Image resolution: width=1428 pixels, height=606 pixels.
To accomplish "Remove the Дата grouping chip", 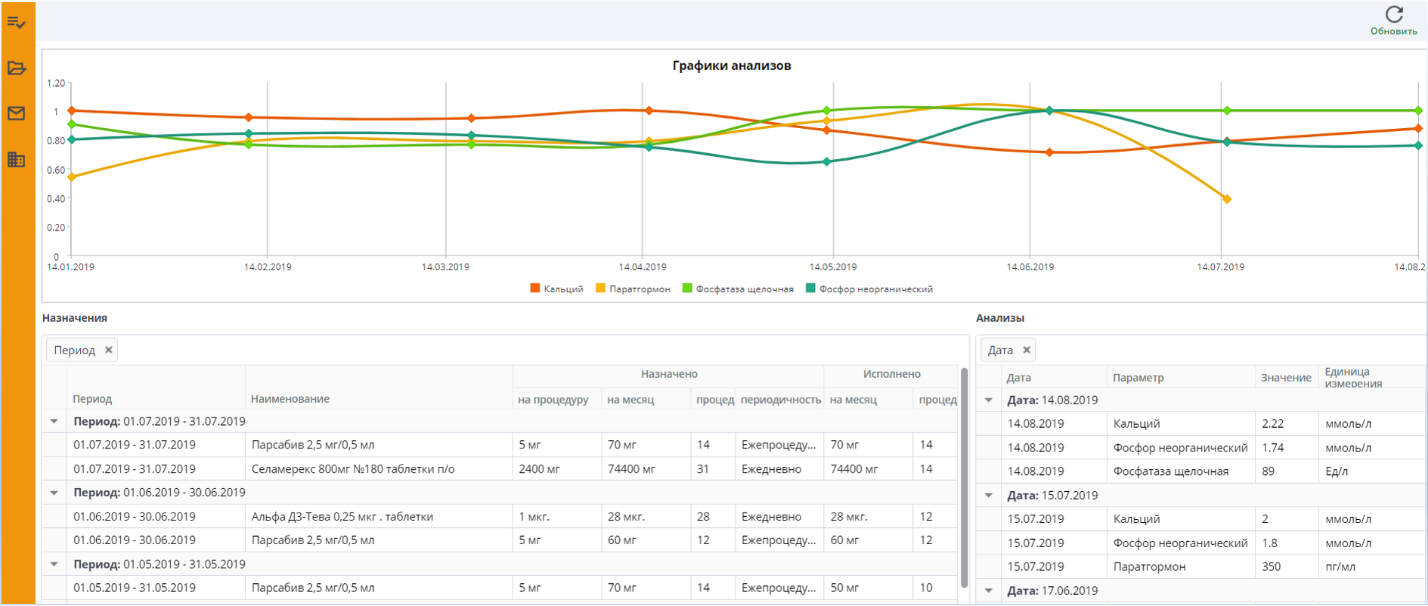I will click(1026, 350).
